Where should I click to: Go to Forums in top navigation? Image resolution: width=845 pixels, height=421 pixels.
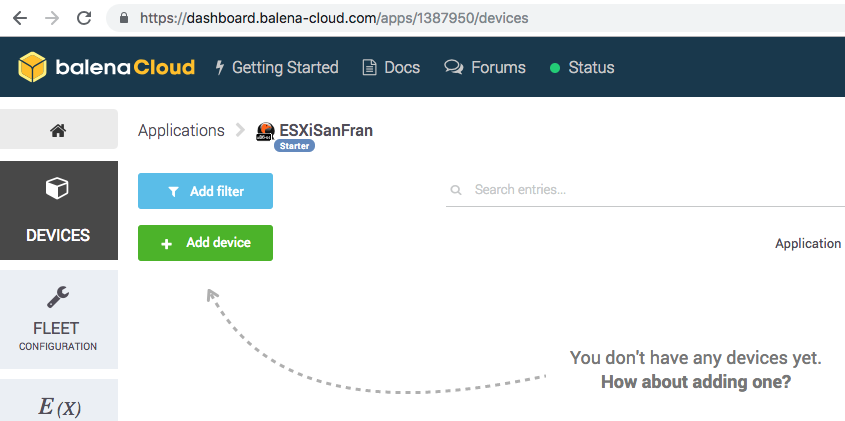click(485, 68)
